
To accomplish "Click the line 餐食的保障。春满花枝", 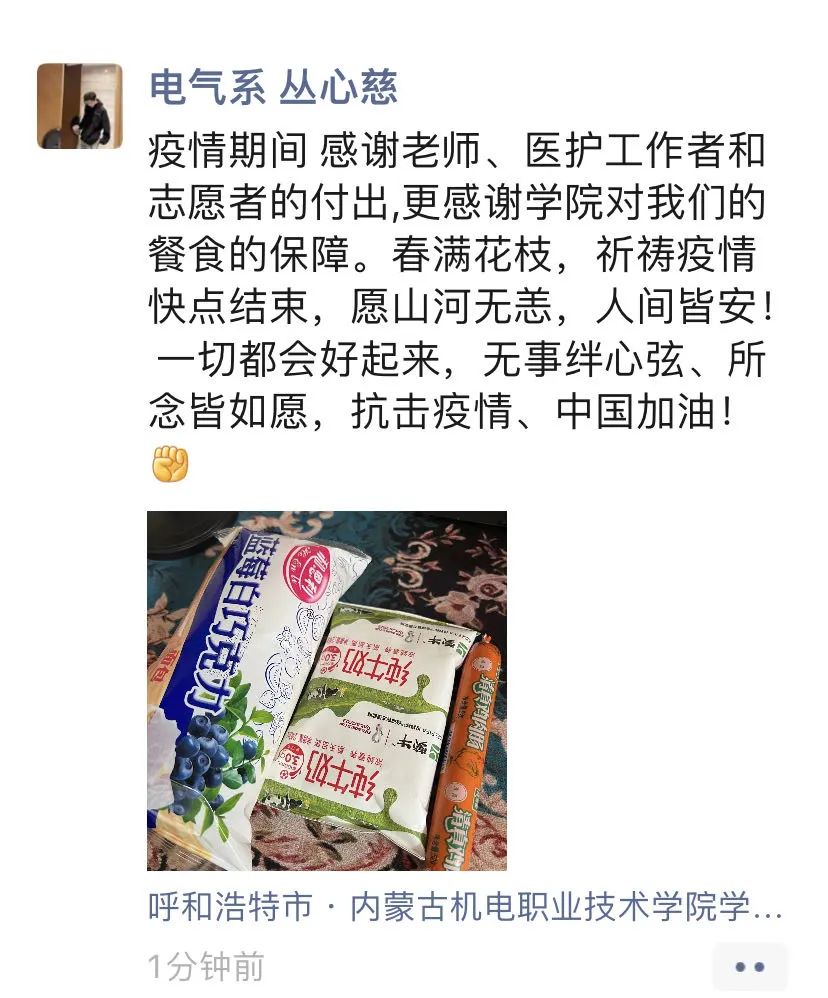I will [x=452, y=255].
